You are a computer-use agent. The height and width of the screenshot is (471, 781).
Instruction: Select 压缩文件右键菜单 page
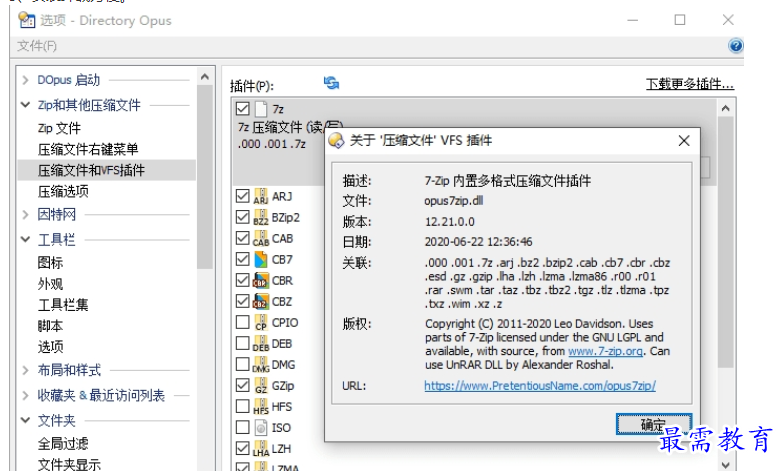[x=88, y=149]
